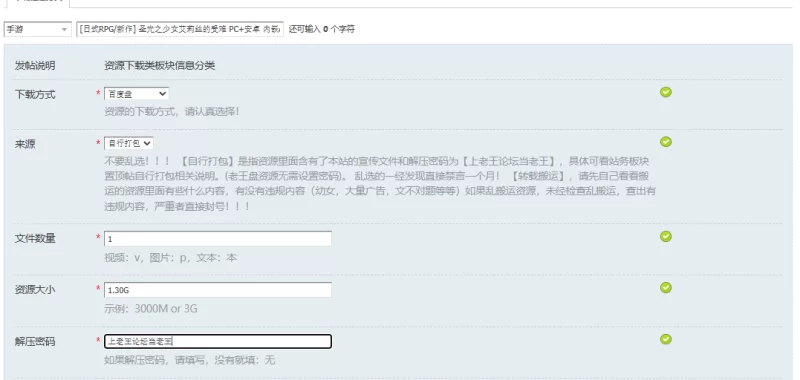Screen dimensions: 800x380
Task: Click green checkmark icon for 资源大小
Action: coord(666,288)
